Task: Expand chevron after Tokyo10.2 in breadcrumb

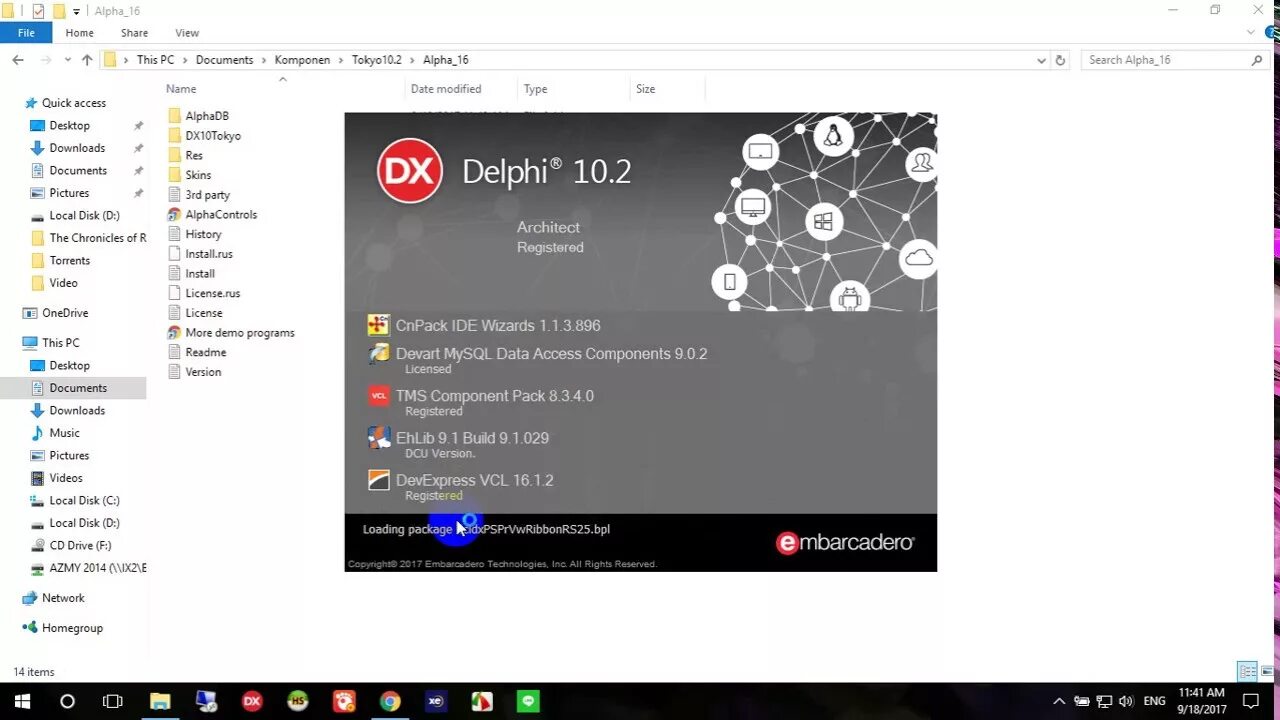Action: 412,60
